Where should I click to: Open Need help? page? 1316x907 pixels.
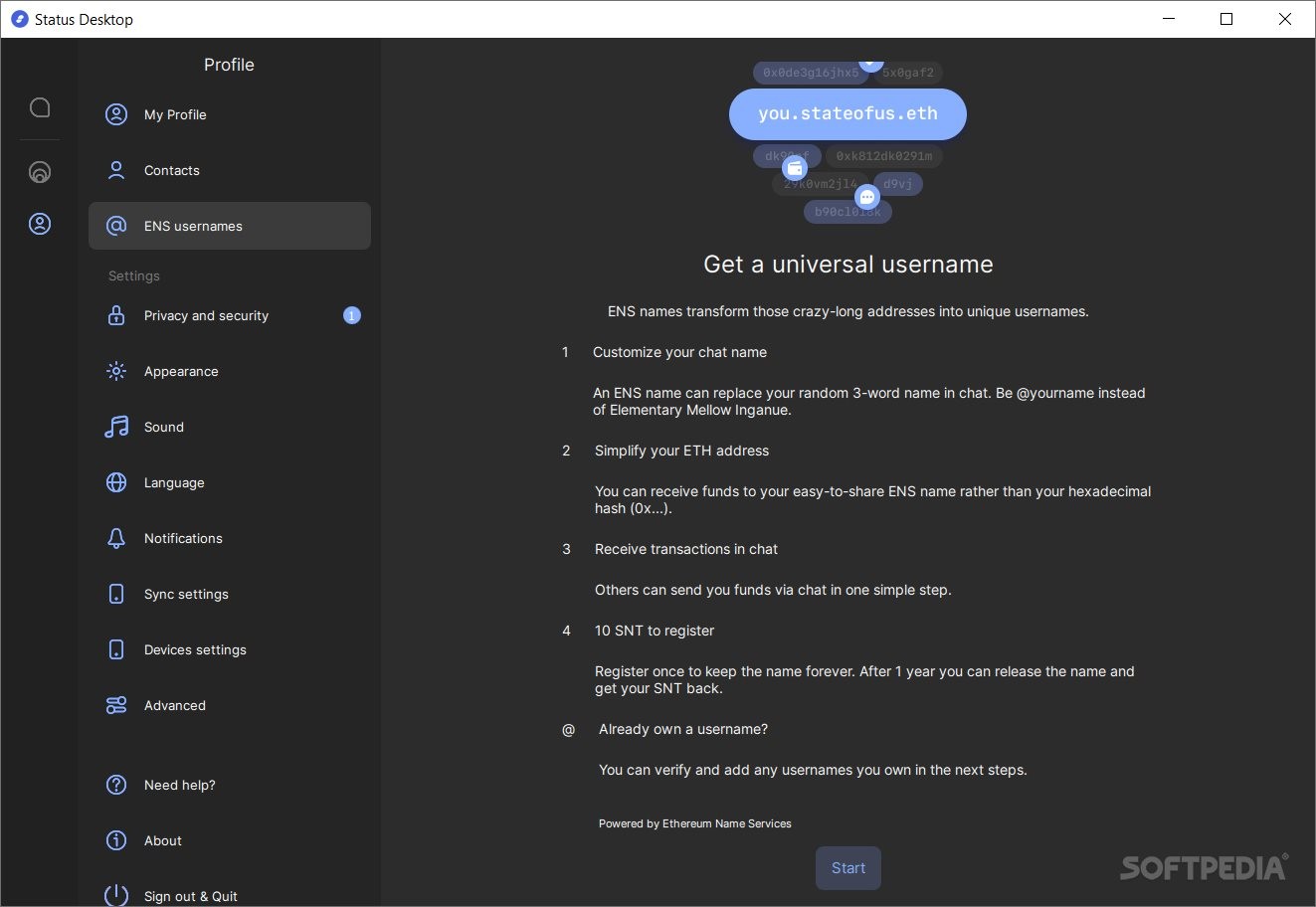pyautogui.click(x=230, y=785)
